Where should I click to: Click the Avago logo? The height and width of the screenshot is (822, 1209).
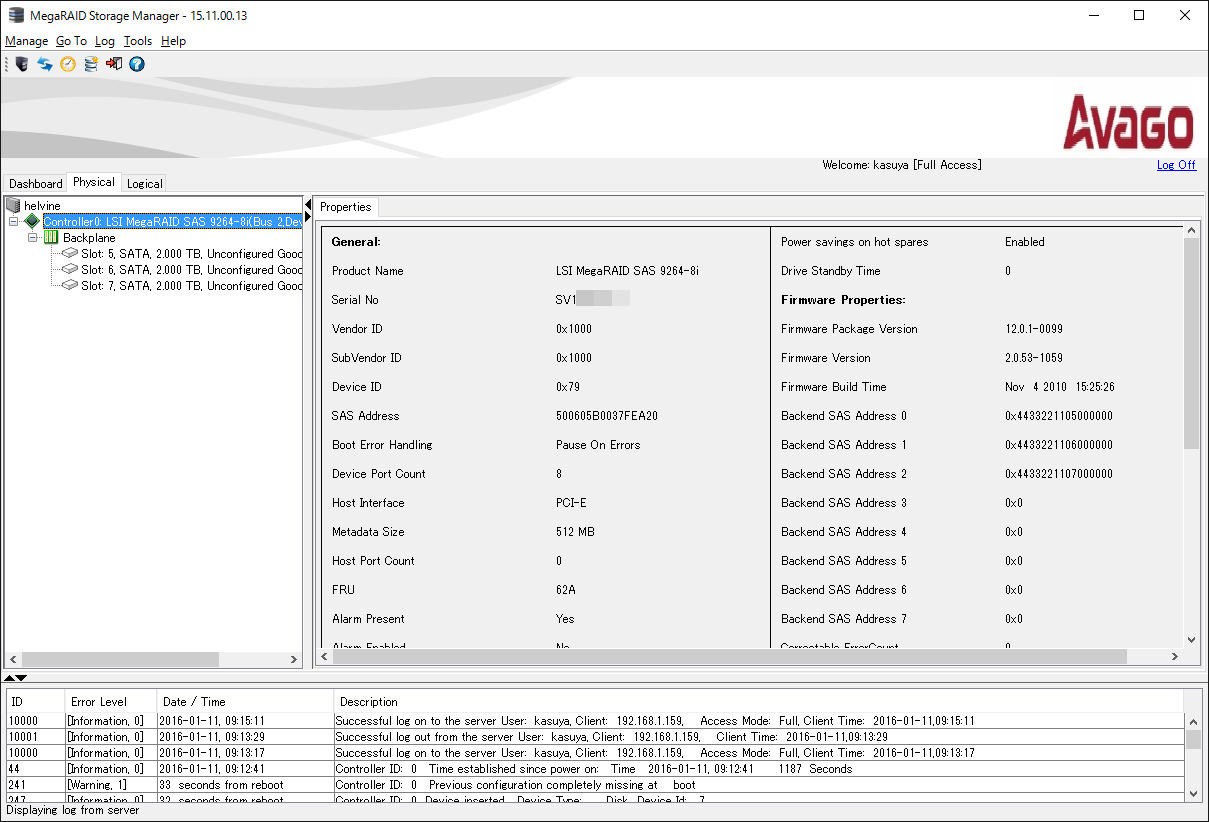pos(1128,122)
